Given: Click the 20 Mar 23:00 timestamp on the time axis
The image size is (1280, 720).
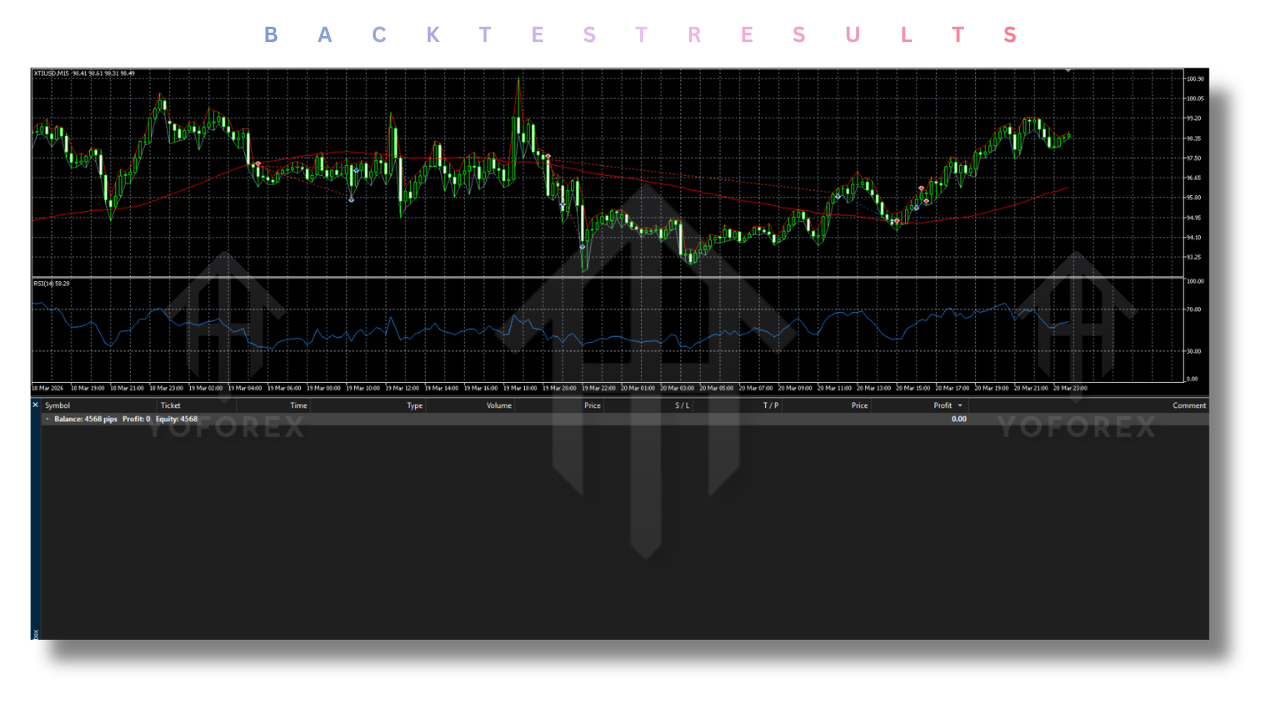Looking at the screenshot, I should [x=1070, y=387].
